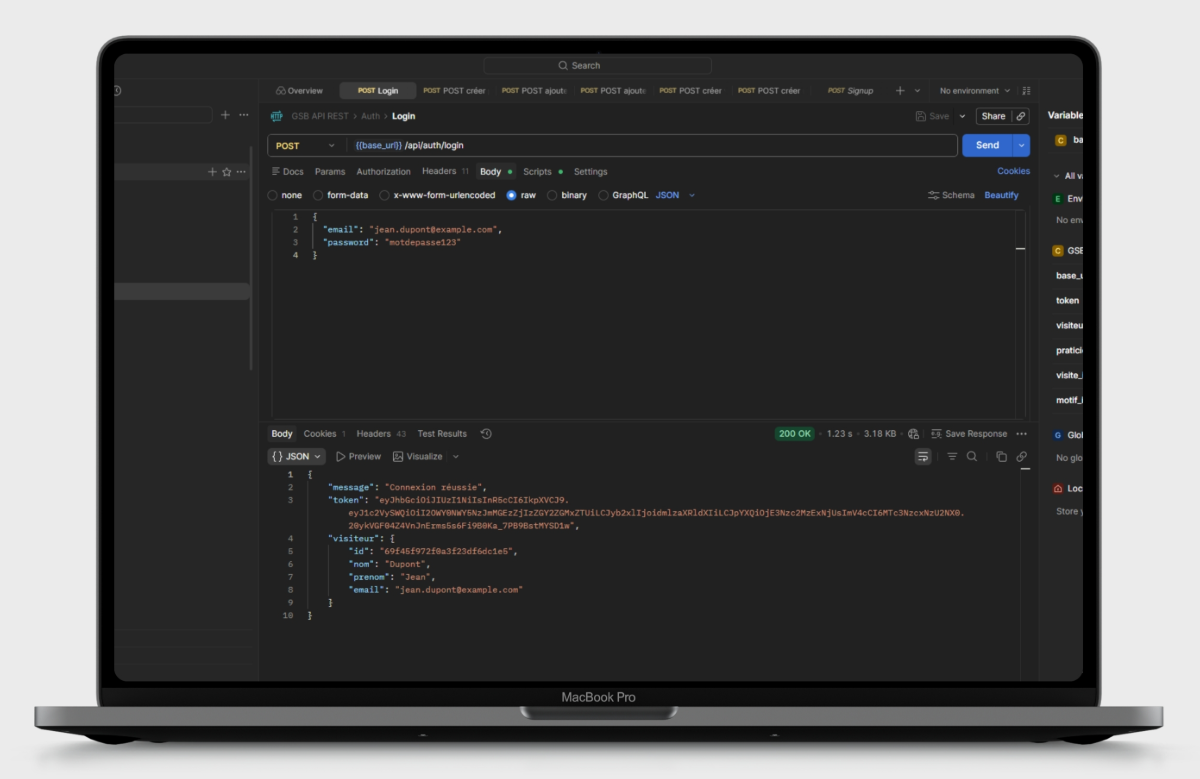Click plus icon beside sidebar search field
This screenshot has width=1200, height=779.
point(225,115)
